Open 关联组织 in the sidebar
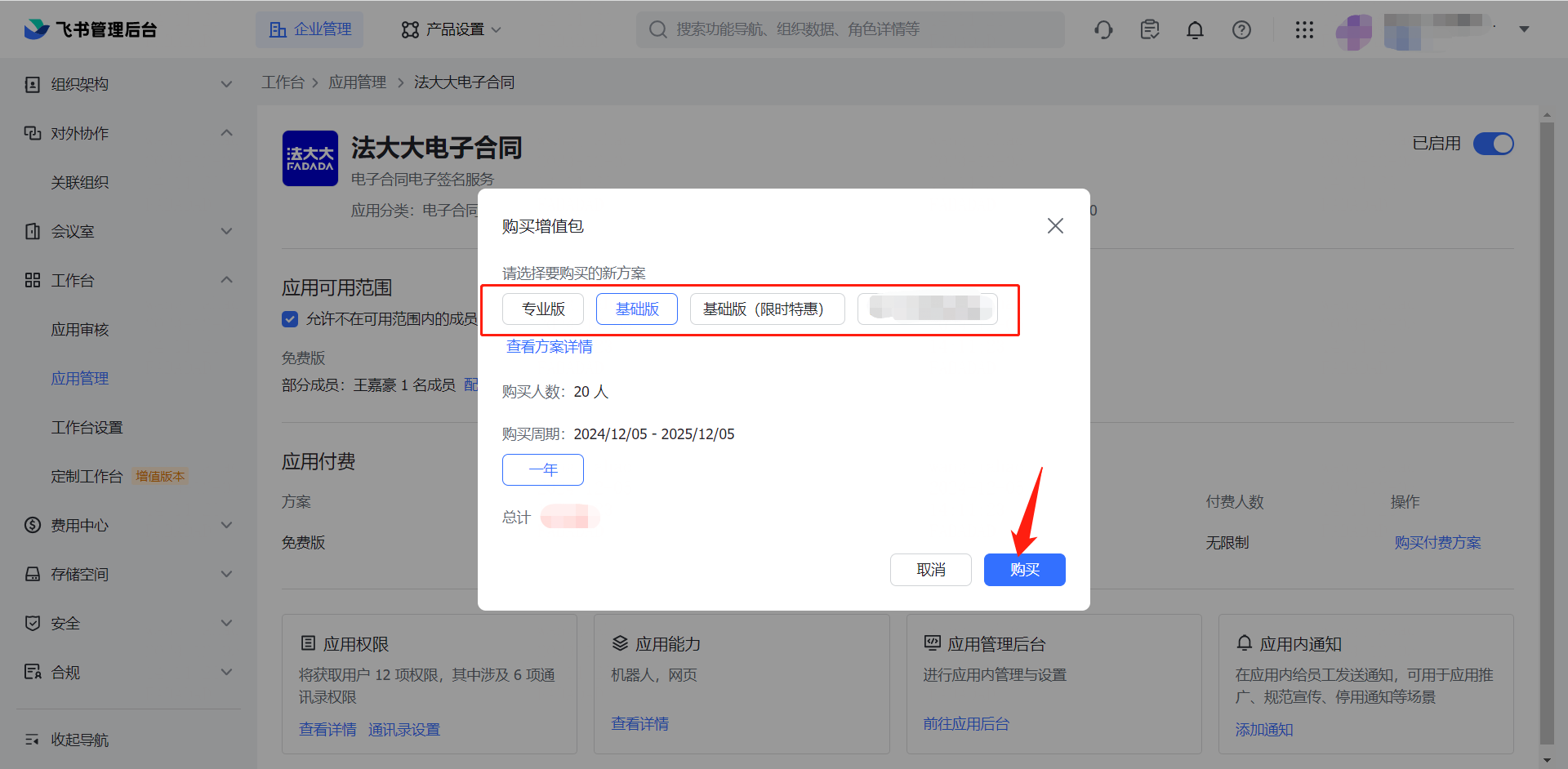This screenshot has width=1568, height=769. click(80, 182)
